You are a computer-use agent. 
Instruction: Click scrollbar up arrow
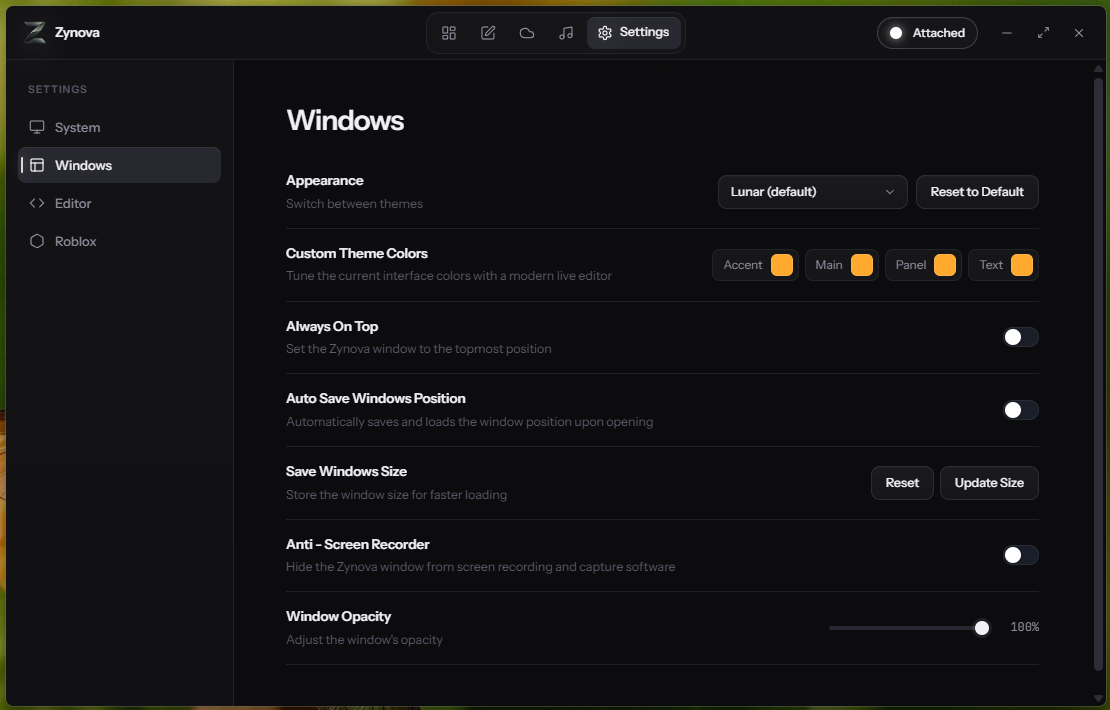click(x=1098, y=69)
